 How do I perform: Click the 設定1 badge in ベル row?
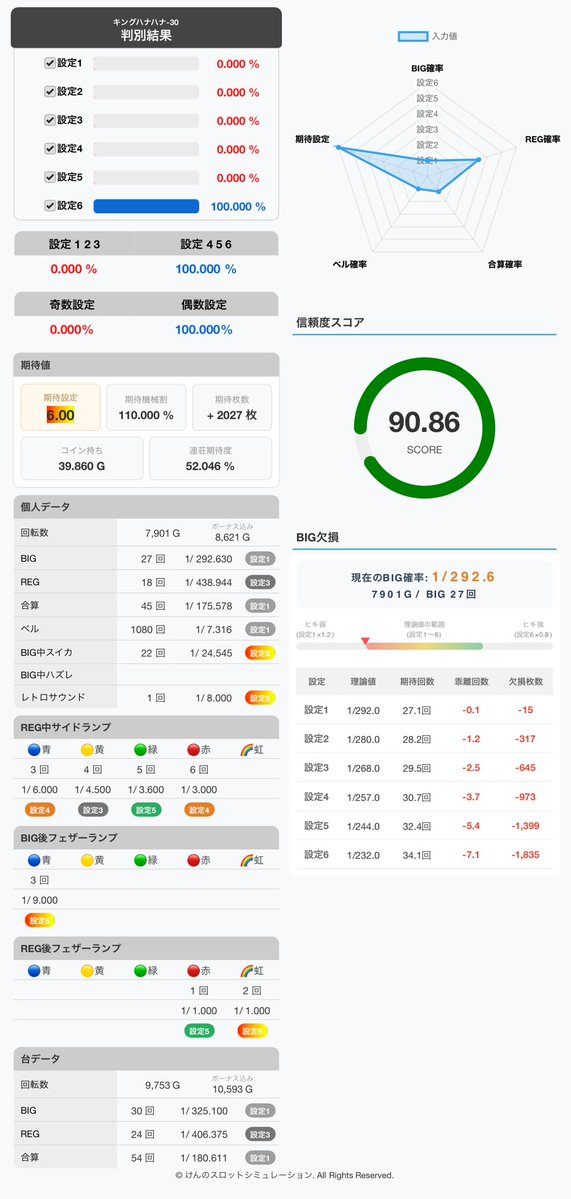coord(261,629)
